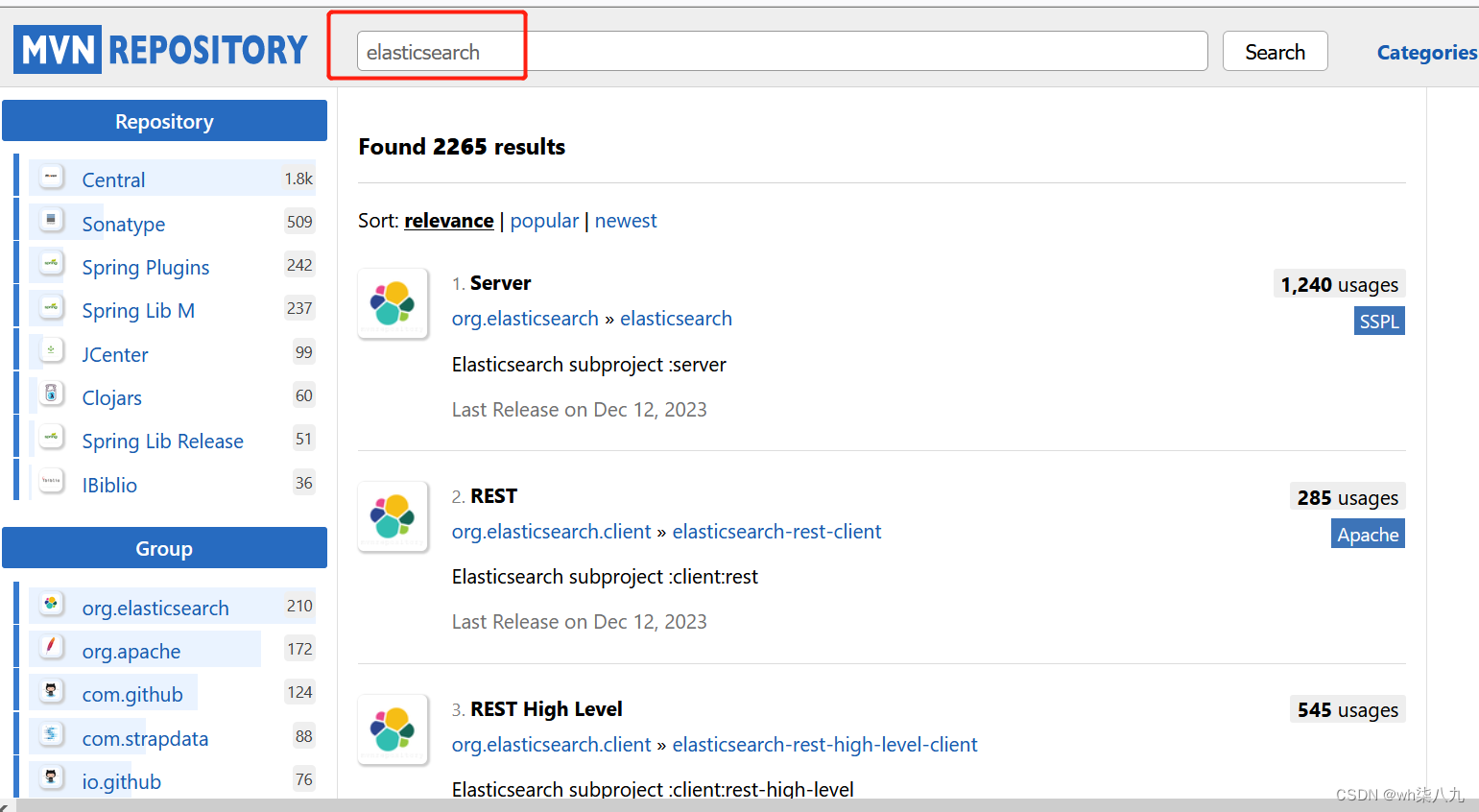Filter by com.strapdata group
Viewport: 1479px width, 812px height.
145,738
